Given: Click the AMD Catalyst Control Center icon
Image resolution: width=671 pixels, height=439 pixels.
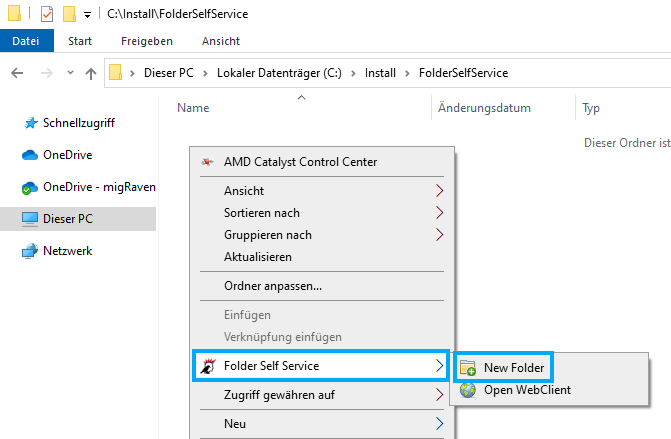Looking at the screenshot, I should coord(208,162).
